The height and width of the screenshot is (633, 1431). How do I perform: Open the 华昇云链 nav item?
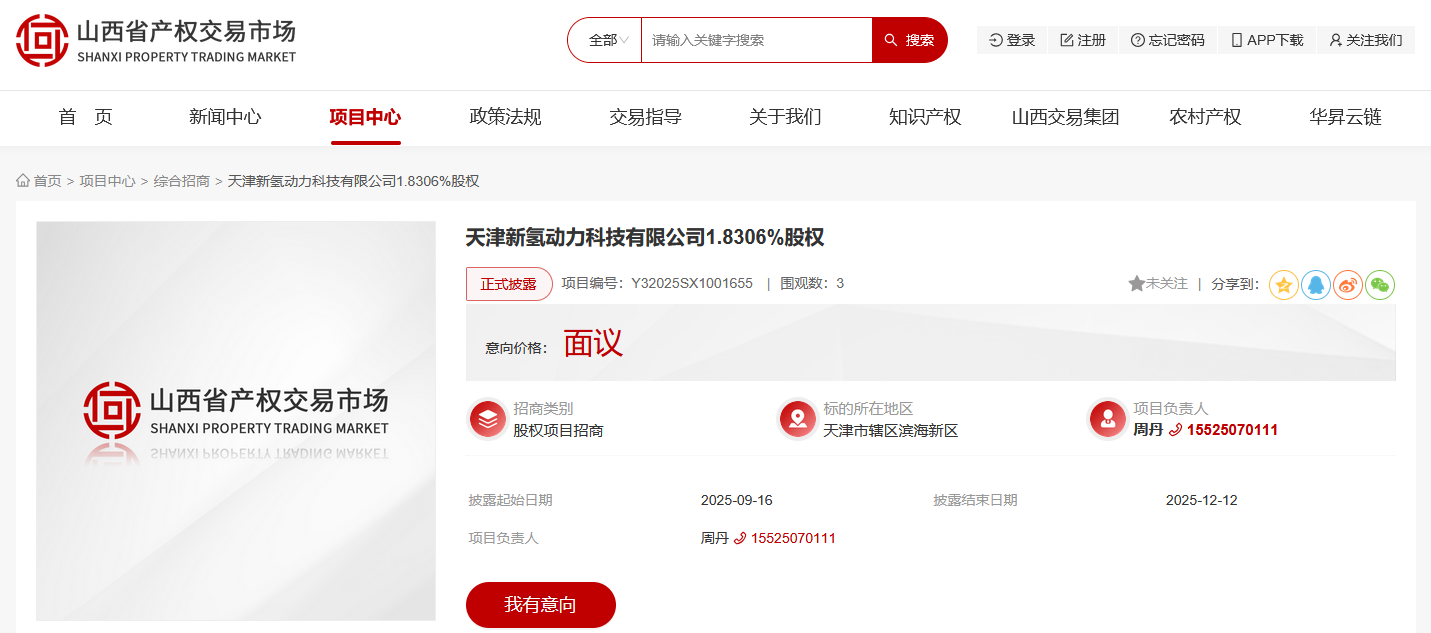[1345, 117]
